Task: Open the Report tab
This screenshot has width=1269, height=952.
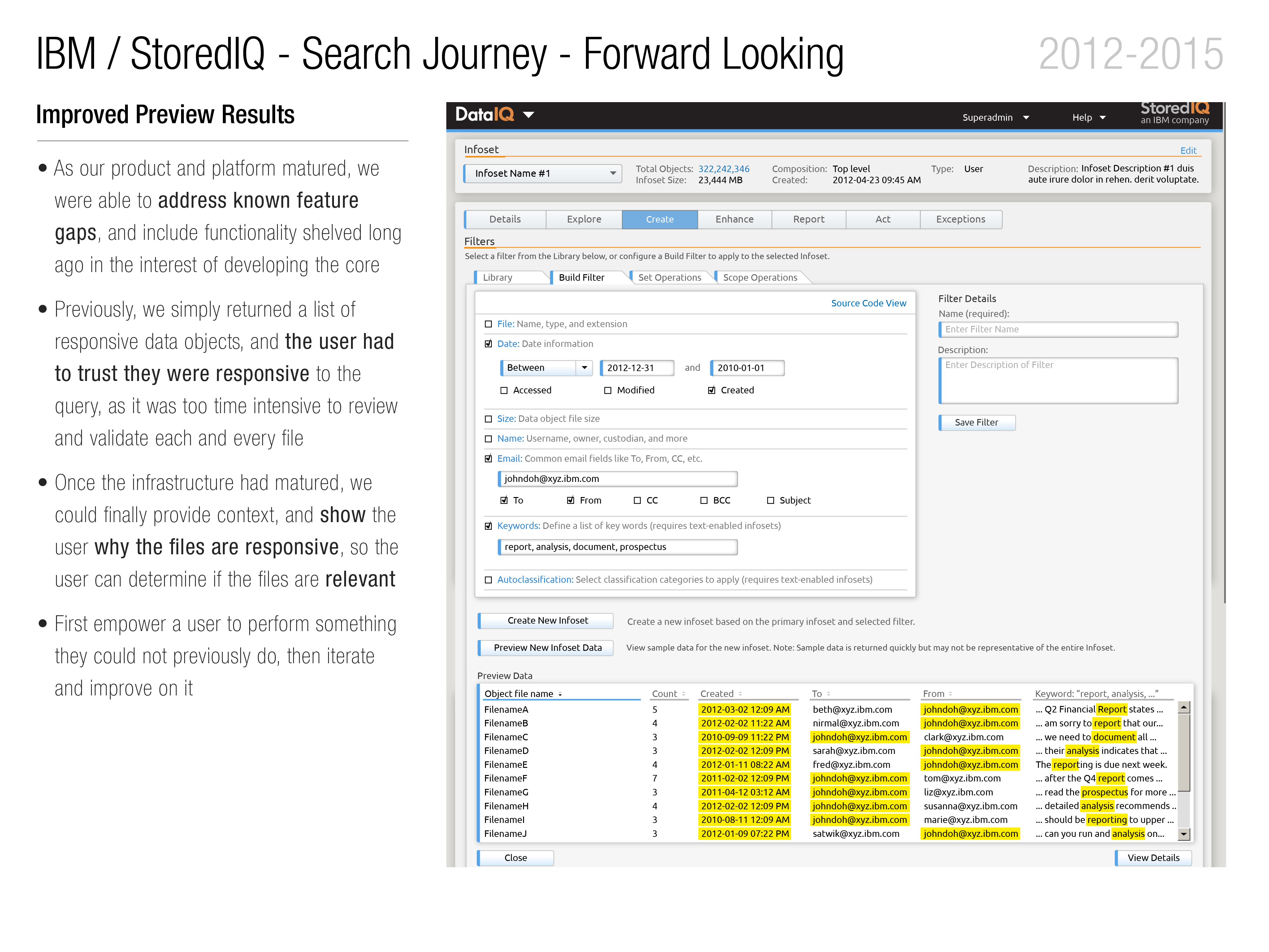Action: (808, 219)
